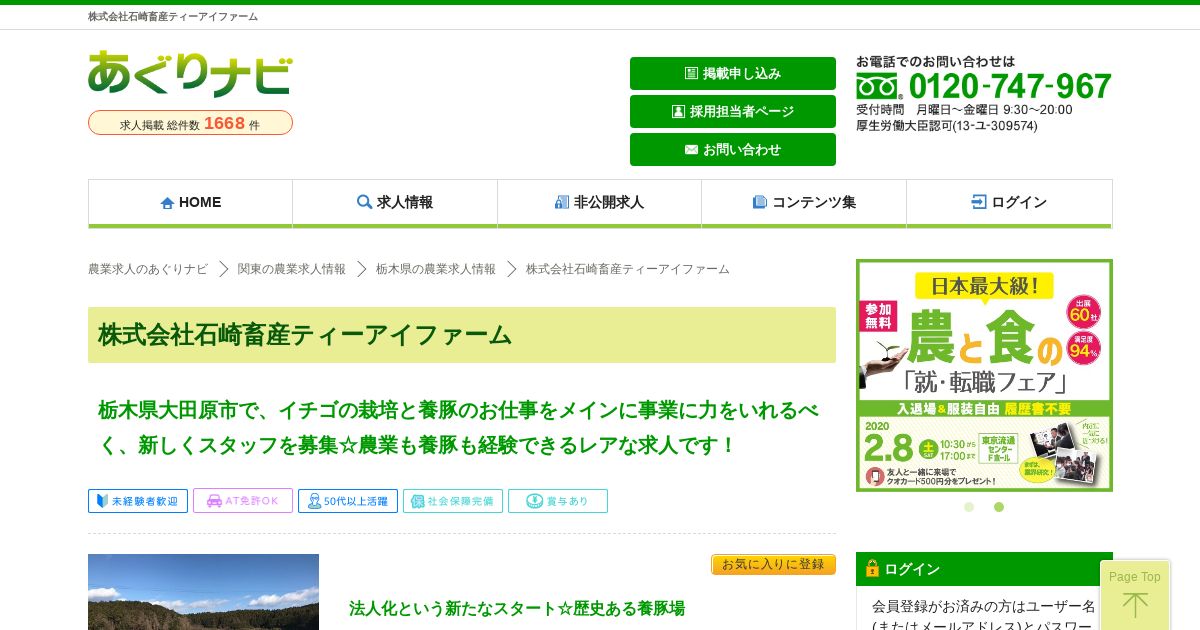Image resolution: width=1200 pixels, height=630 pixels.
Task: Open 求人情報 in the navigation bar
Action: [x=395, y=203]
